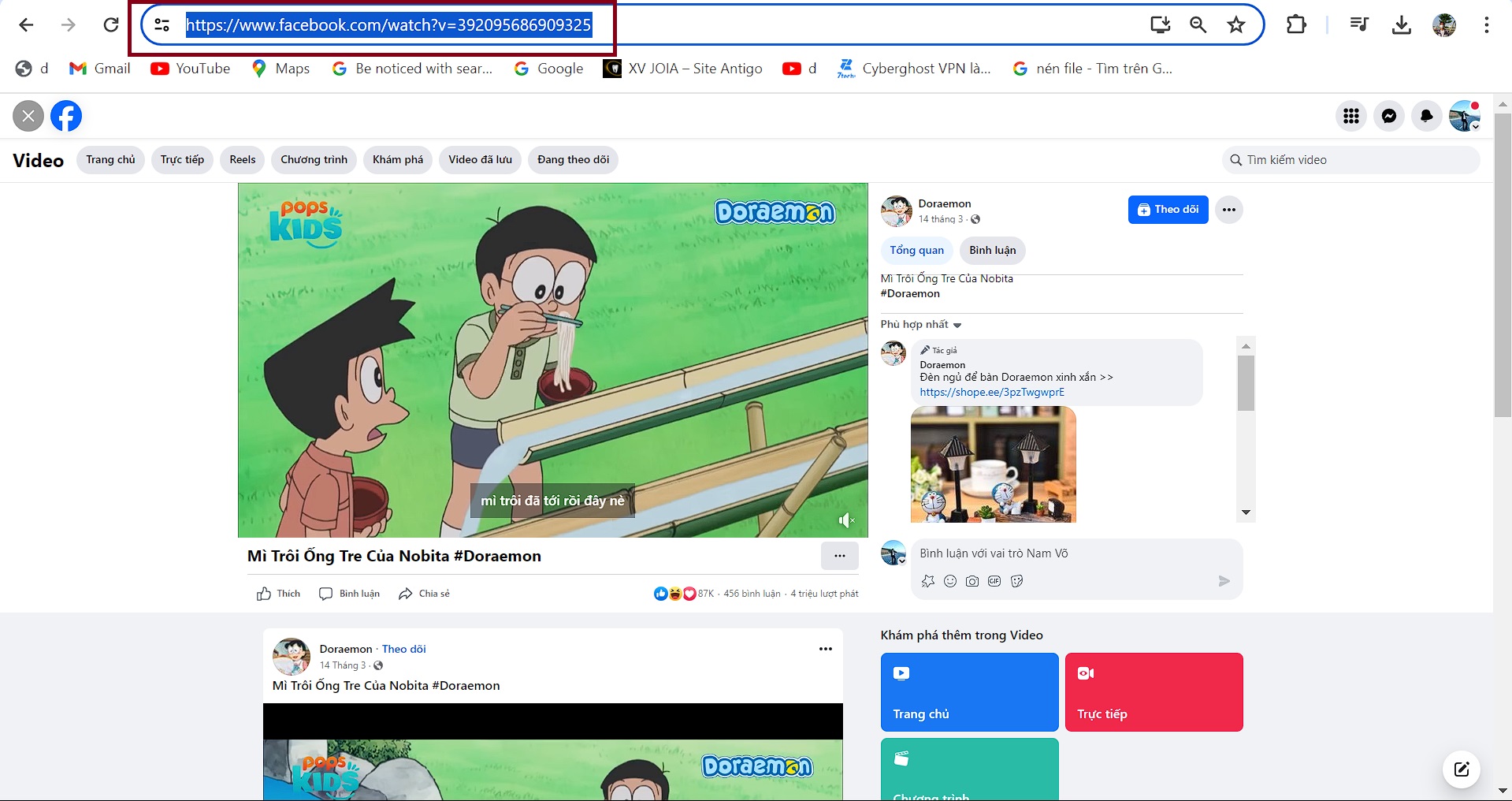Open the Maps bookmark
The width and height of the screenshot is (1512, 801).
281,69
